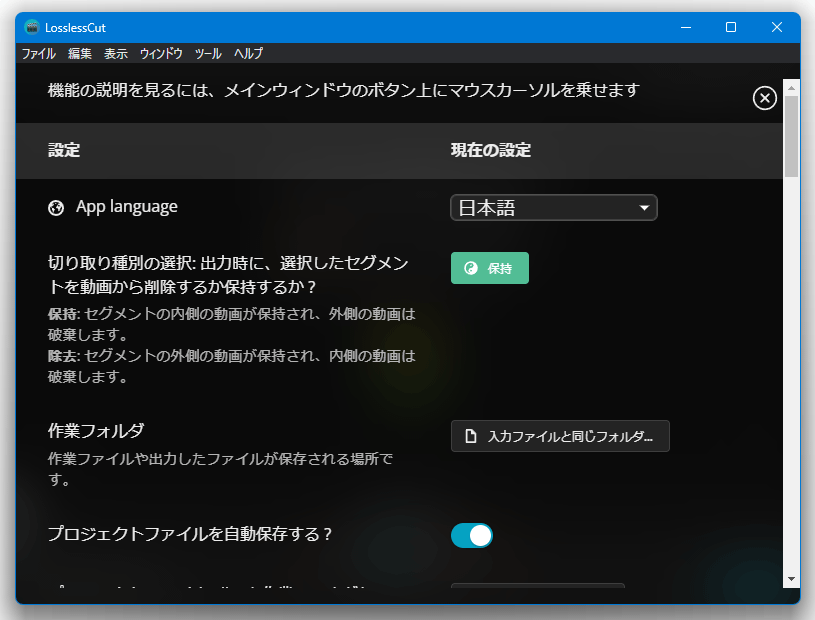Toggle the auto-save project file switch
815x620 pixels.
(x=471, y=535)
